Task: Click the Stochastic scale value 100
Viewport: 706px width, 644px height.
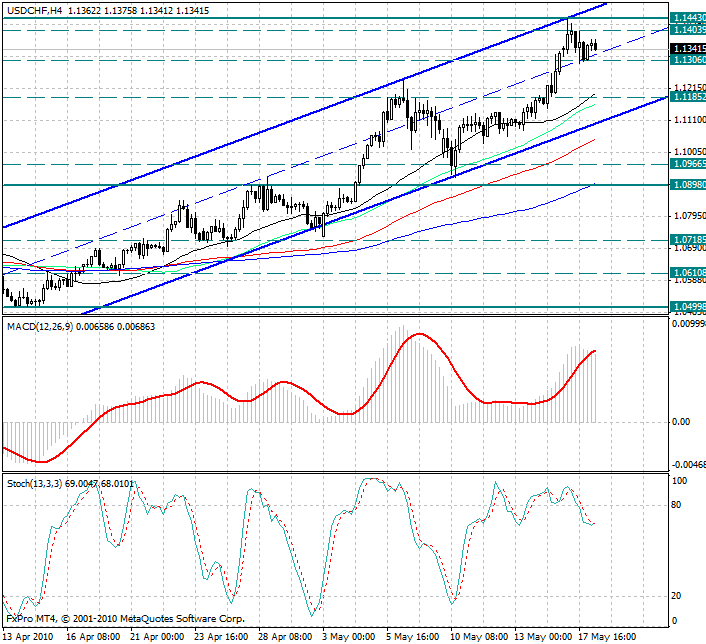Action: (679, 481)
